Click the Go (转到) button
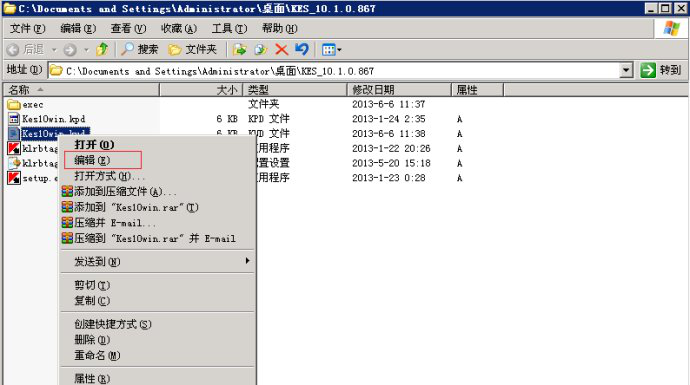The height and width of the screenshot is (385, 690). [661, 70]
